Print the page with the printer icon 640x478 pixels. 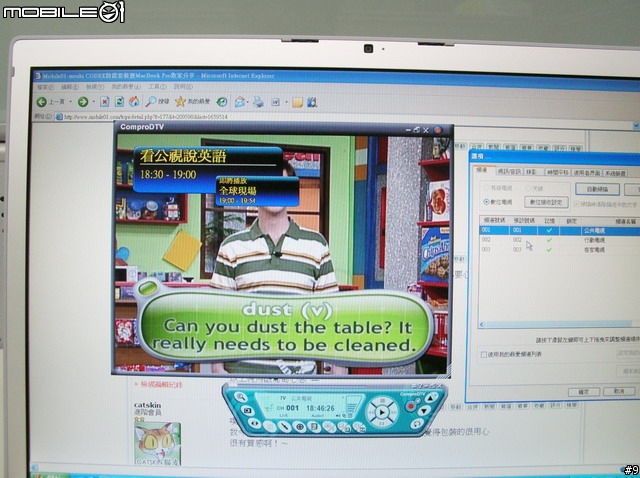[x=258, y=102]
